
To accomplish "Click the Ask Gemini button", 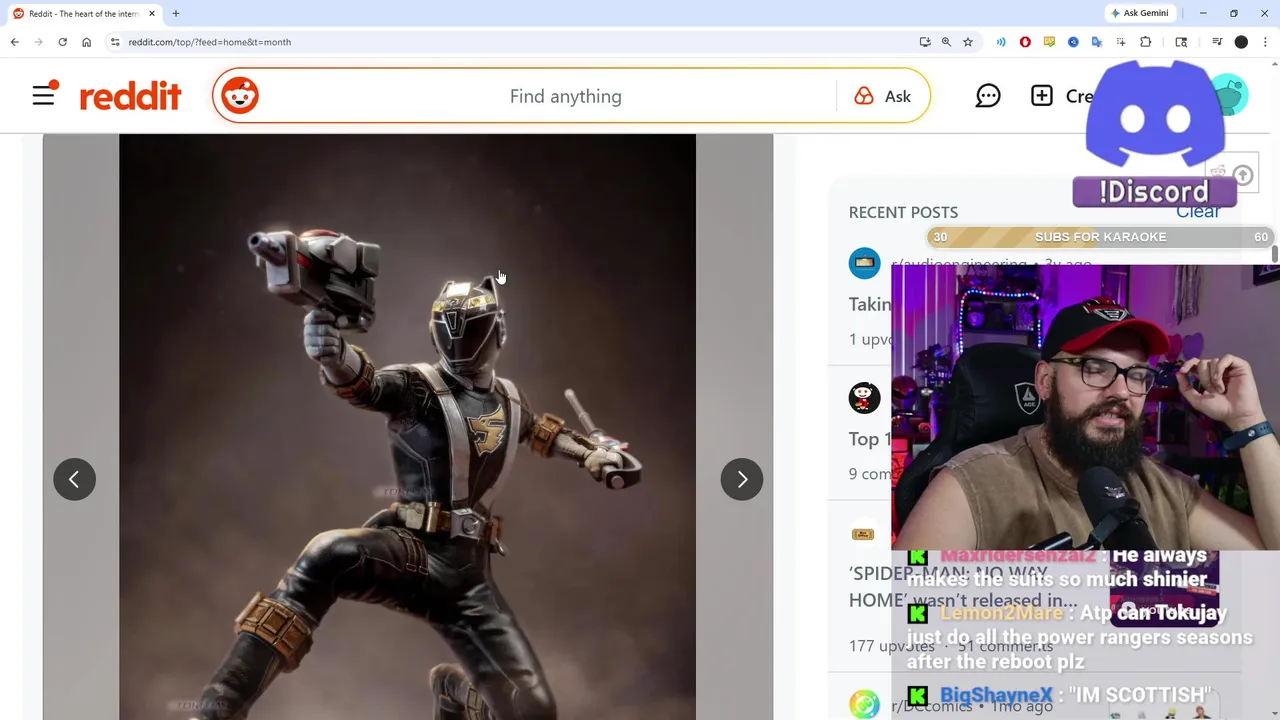I will 1139,13.
